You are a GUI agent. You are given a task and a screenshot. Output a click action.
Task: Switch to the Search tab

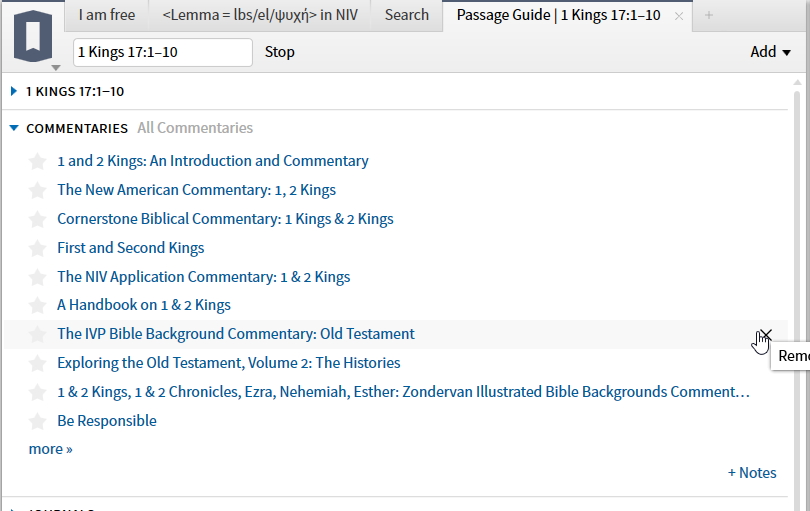click(407, 15)
